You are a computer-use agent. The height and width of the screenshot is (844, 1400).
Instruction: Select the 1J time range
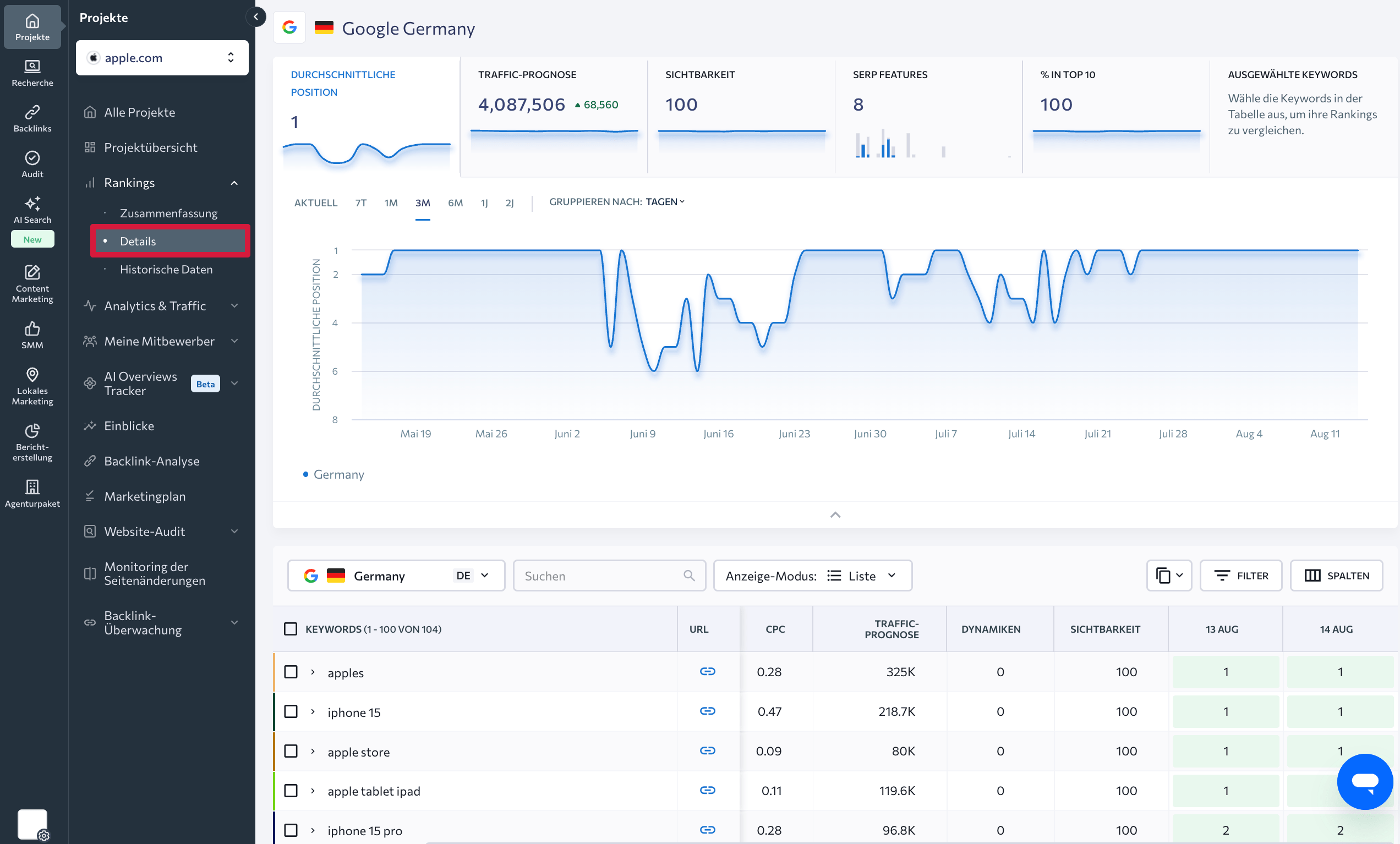pos(484,203)
